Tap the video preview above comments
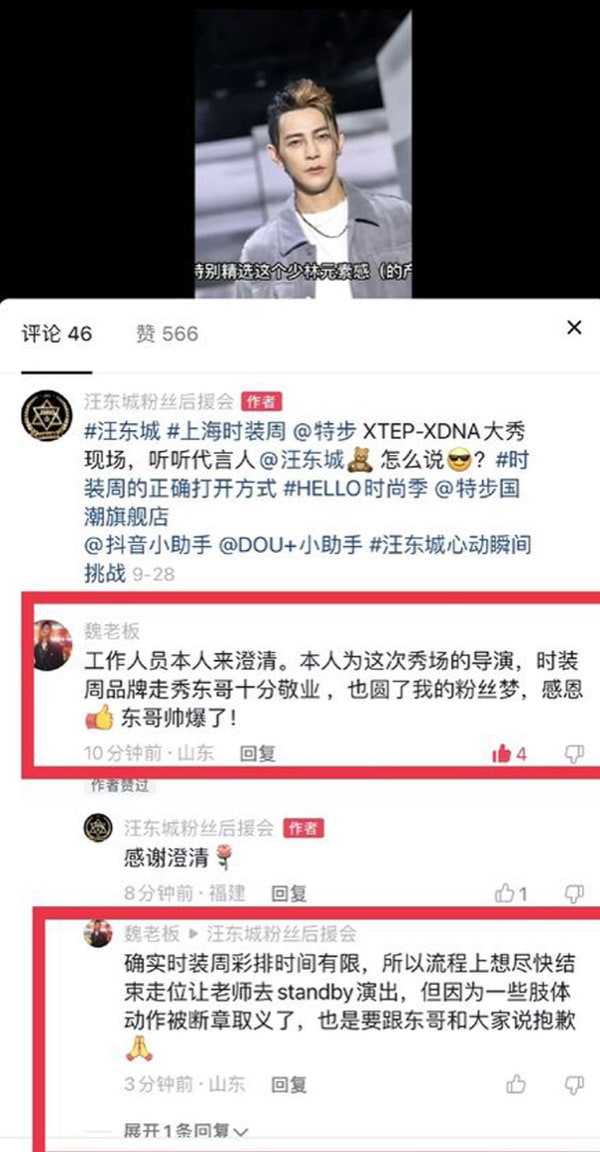Image resolution: width=600 pixels, height=1152 pixels. [303, 154]
